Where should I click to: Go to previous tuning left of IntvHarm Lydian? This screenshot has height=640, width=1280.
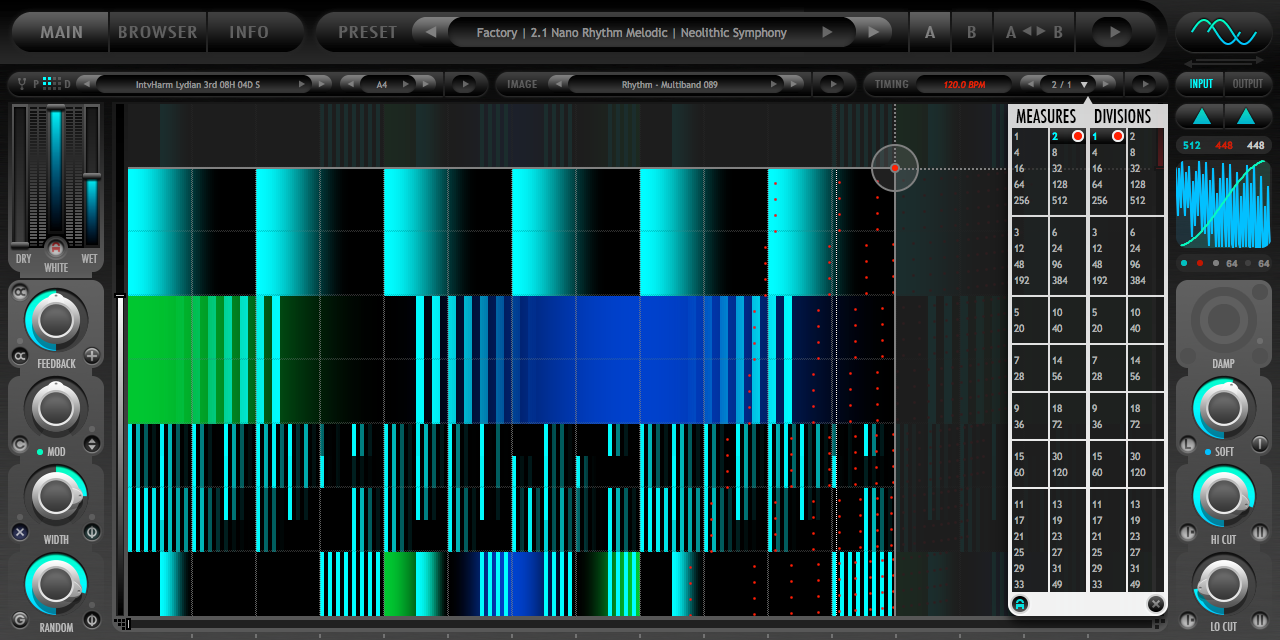tap(87, 85)
